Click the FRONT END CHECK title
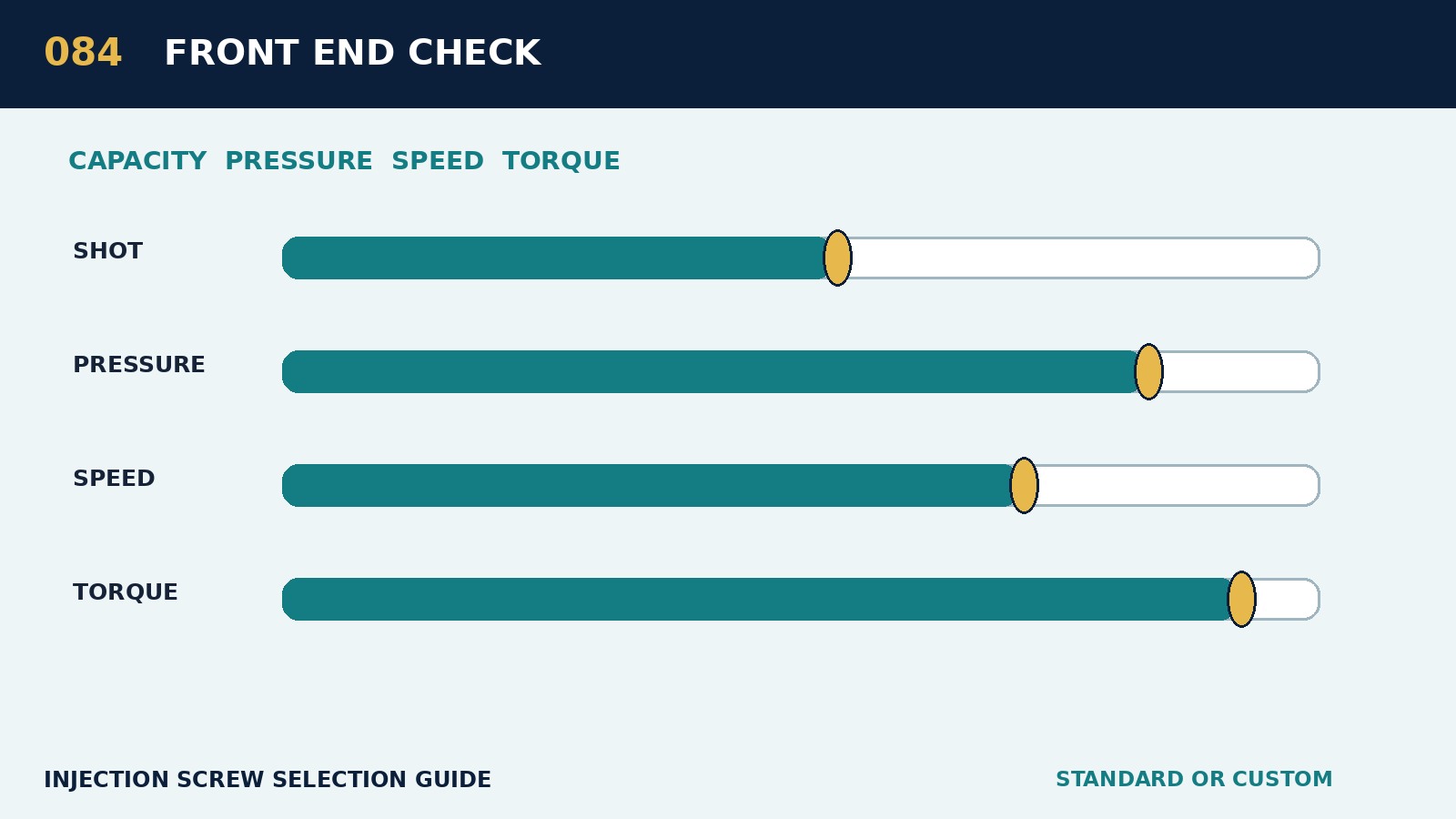The width and height of the screenshot is (1456, 819). coord(352,53)
